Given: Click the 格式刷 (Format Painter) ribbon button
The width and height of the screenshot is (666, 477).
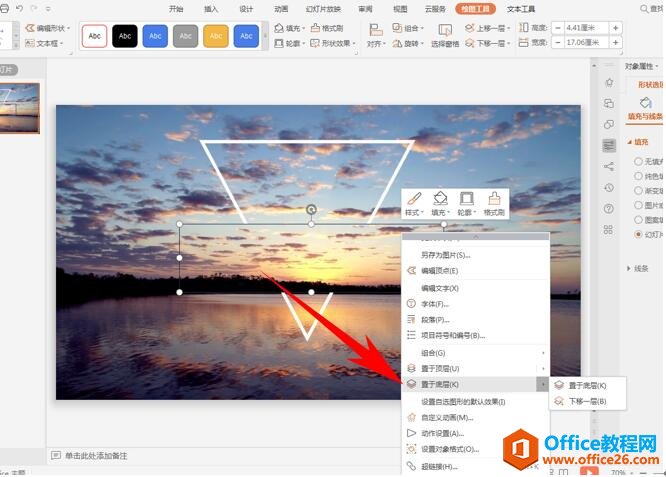Looking at the screenshot, I should click(x=327, y=28).
